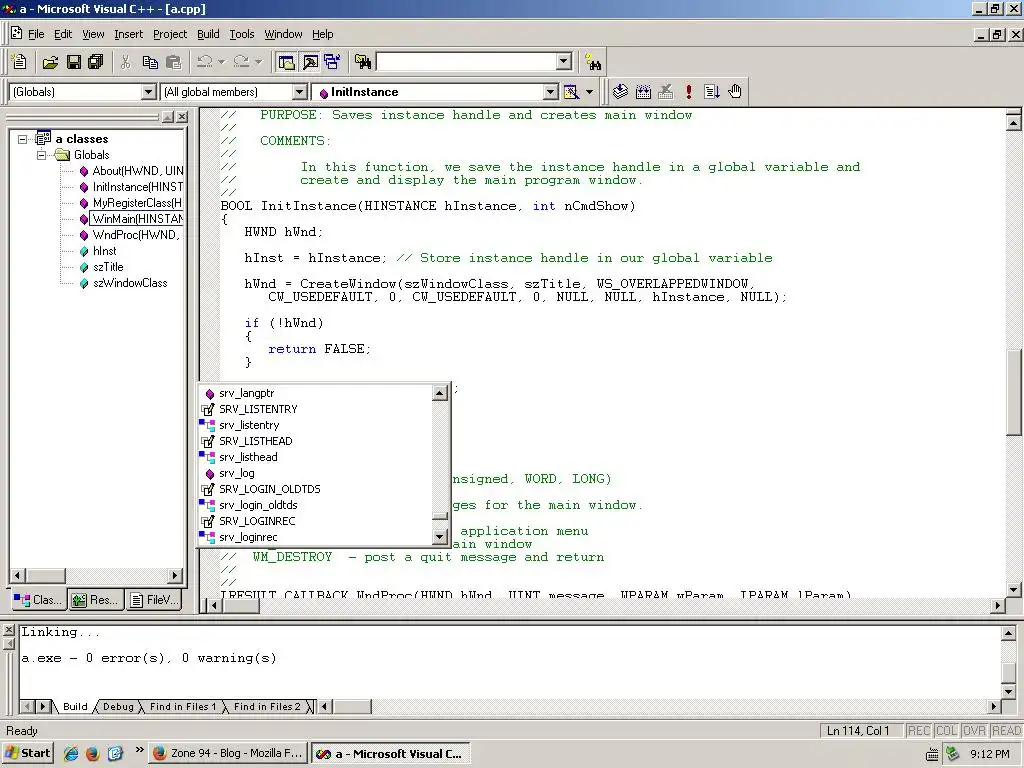The height and width of the screenshot is (768, 1024).
Task: Switch to Find in Files 1 tab
Action: click(x=182, y=707)
